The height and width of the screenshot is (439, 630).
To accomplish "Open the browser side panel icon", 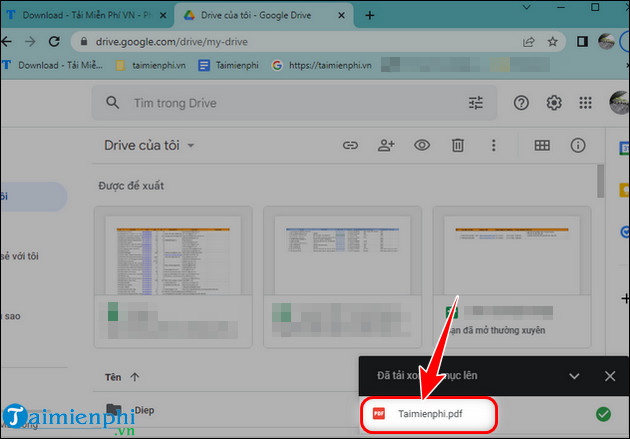I will pos(582,41).
